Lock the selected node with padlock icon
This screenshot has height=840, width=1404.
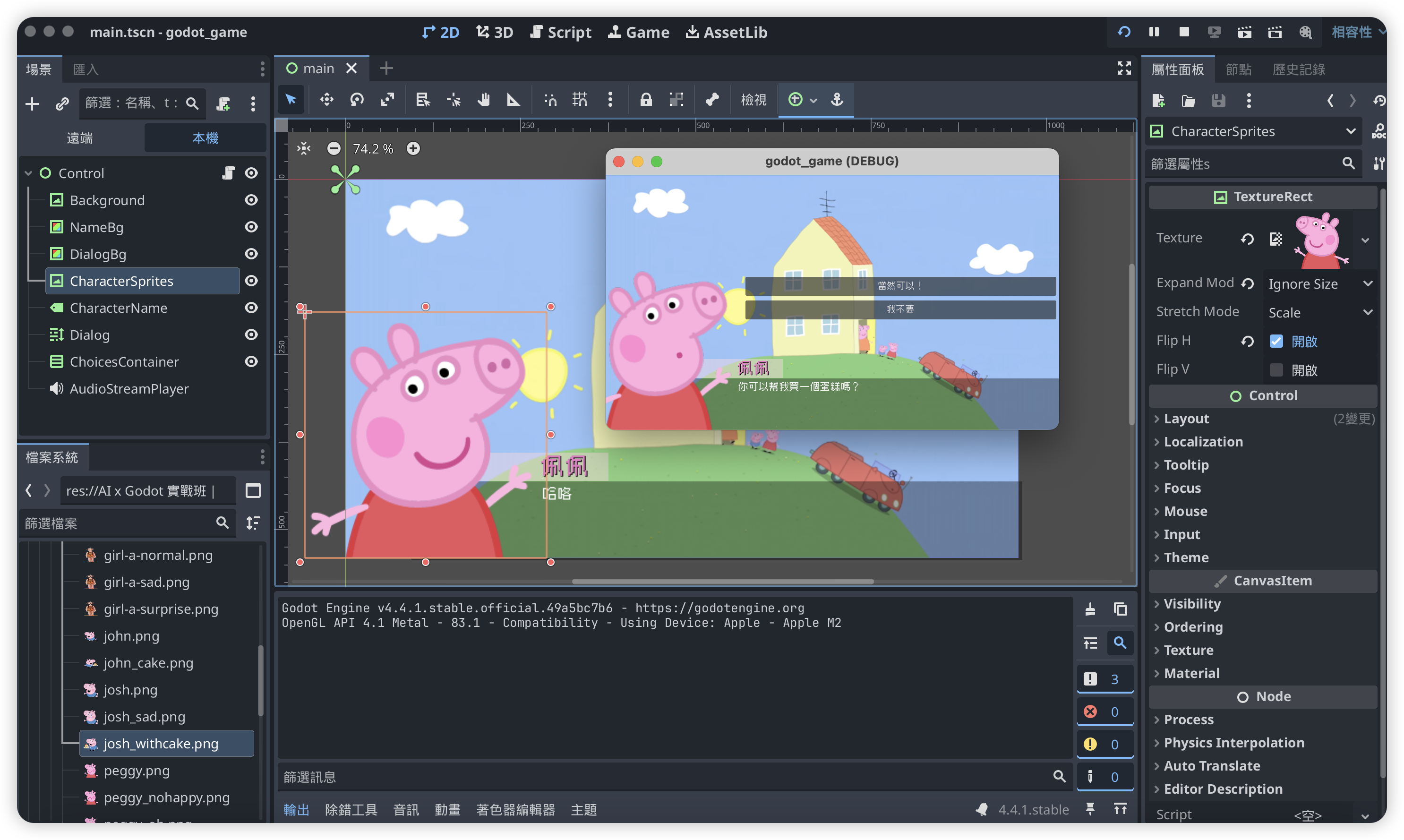[646, 100]
